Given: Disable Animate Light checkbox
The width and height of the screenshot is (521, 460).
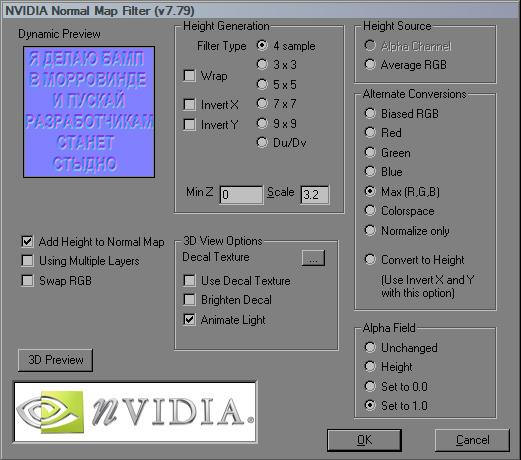Looking at the screenshot, I should click(x=189, y=320).
